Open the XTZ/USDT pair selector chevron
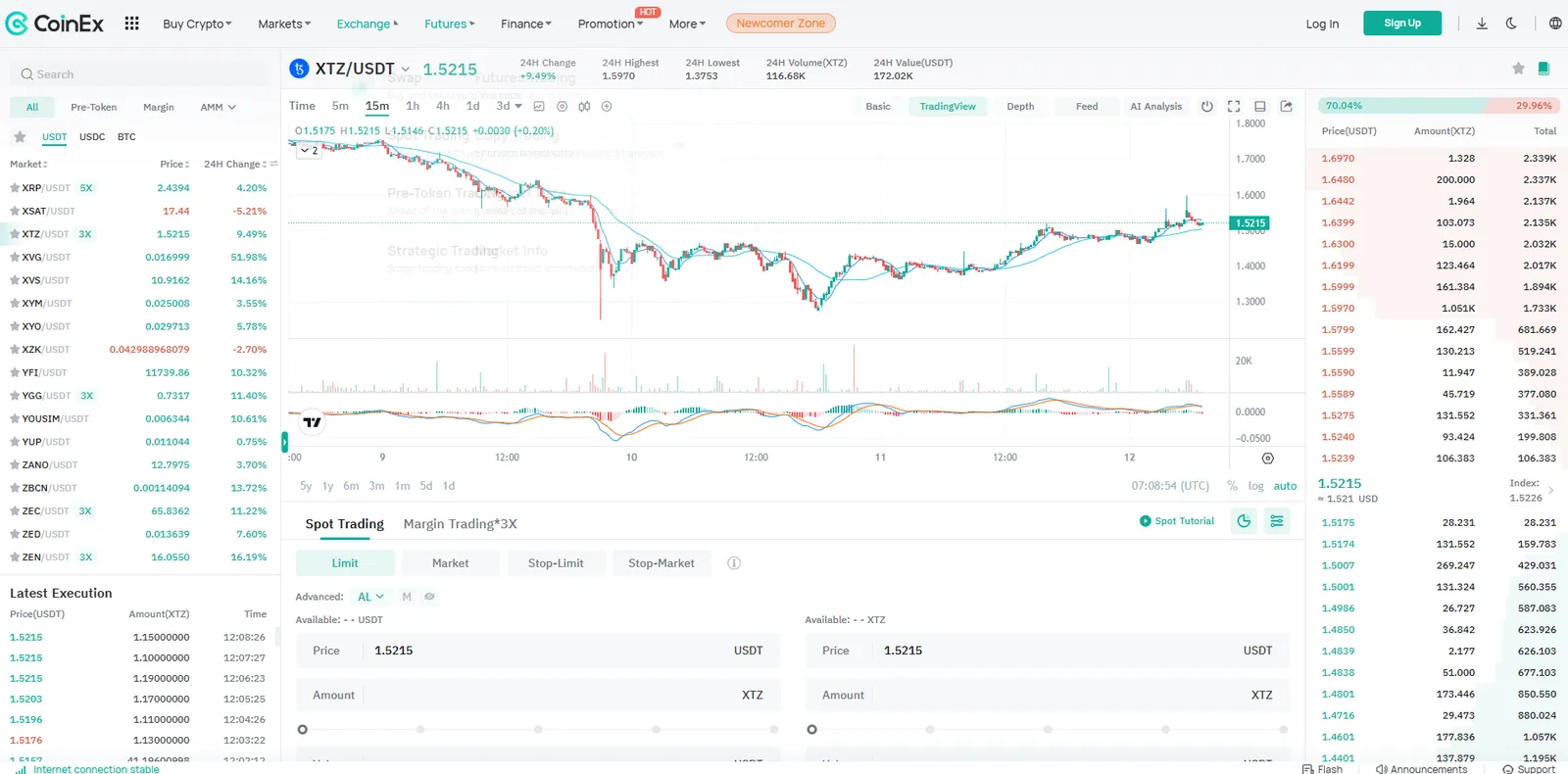 pos(405,70)
